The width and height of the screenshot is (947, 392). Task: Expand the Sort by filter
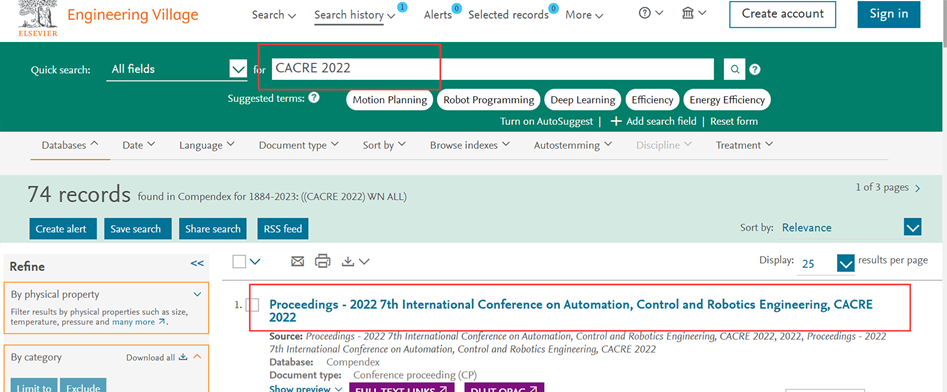pos(384,146)
